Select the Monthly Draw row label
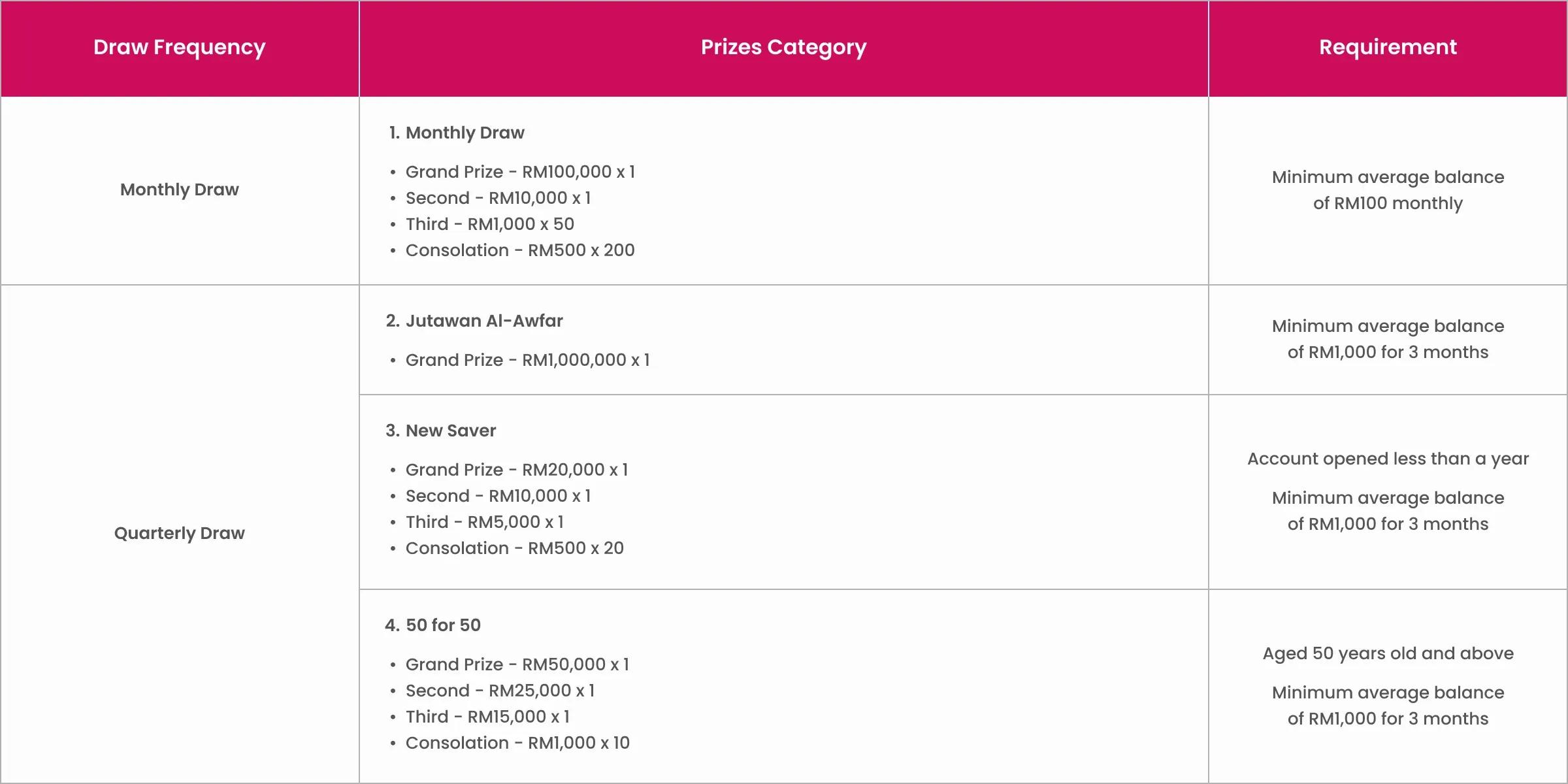The height and width of the screenshot is (784, 1568). click(x=180, y=189)
